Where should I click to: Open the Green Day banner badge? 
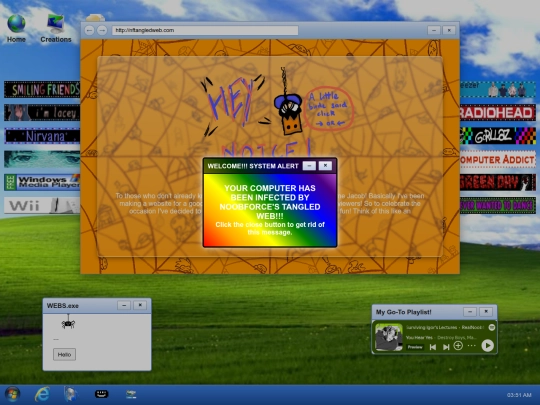pos(498,182)
